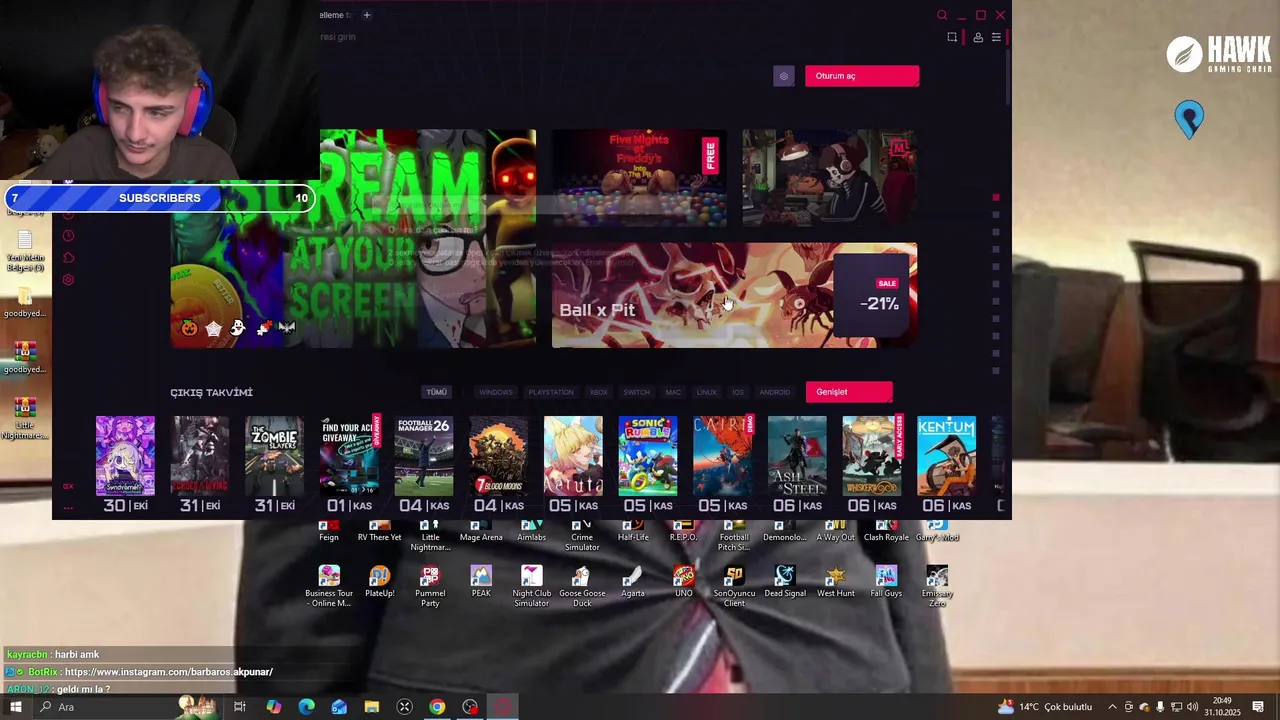The image size is (1280, 720).
Task: Open the Ball x Pit sale banner
Action: click(x=734, y=295)
